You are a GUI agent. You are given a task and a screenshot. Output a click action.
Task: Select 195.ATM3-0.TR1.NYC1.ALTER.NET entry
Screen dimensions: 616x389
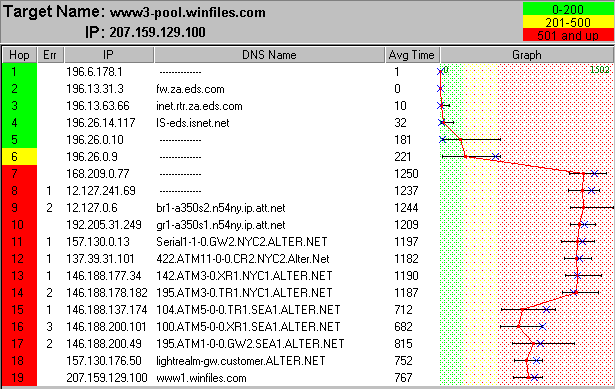(244, 293)
